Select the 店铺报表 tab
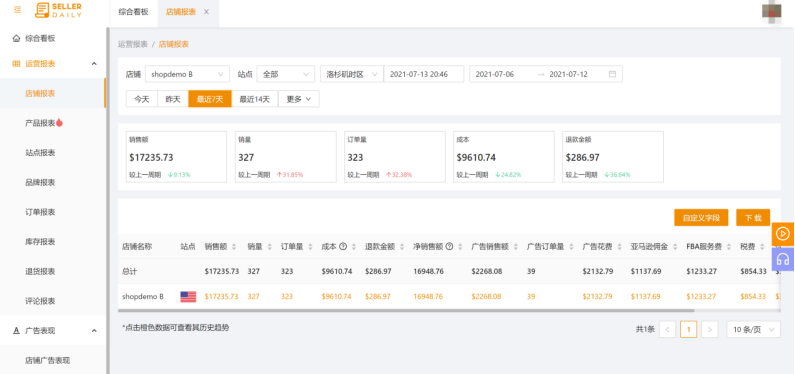The height and width of the screenshot is (374, 795). [180, 12]
